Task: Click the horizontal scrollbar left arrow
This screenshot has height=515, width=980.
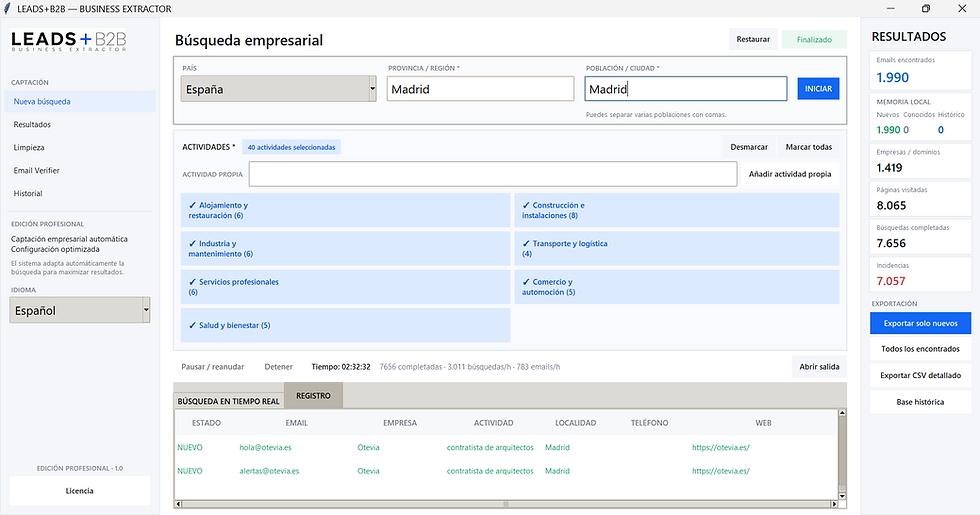Action: click(x=178, y=504)
